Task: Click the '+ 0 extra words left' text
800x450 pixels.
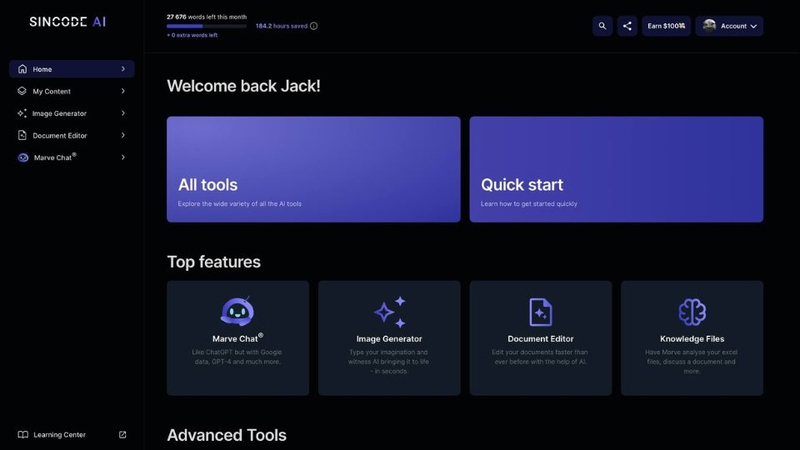Action: pos(192,35)
